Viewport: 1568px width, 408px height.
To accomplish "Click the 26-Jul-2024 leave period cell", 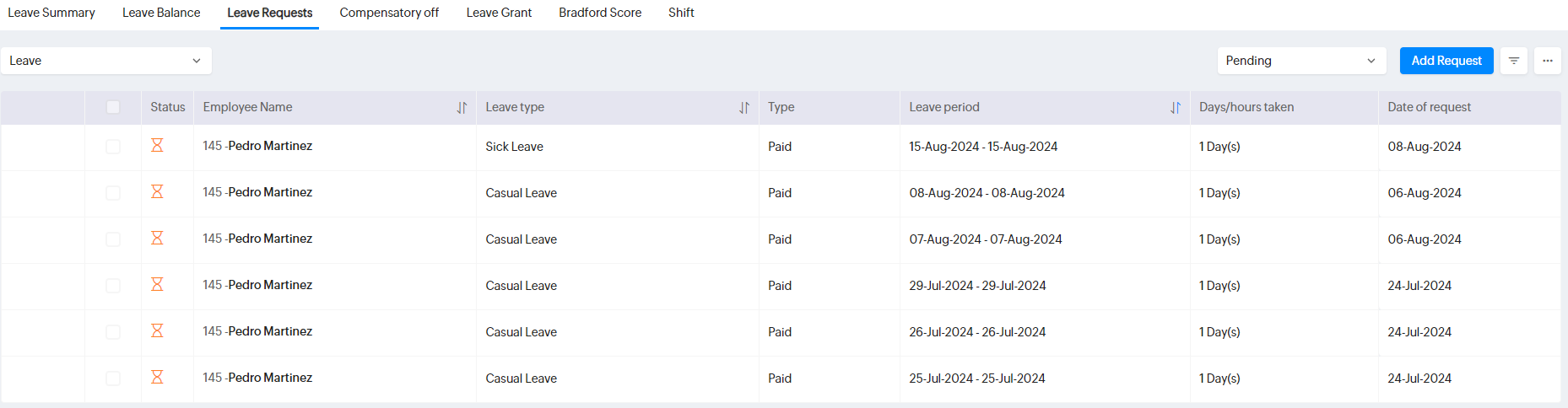I will point(977,332).
